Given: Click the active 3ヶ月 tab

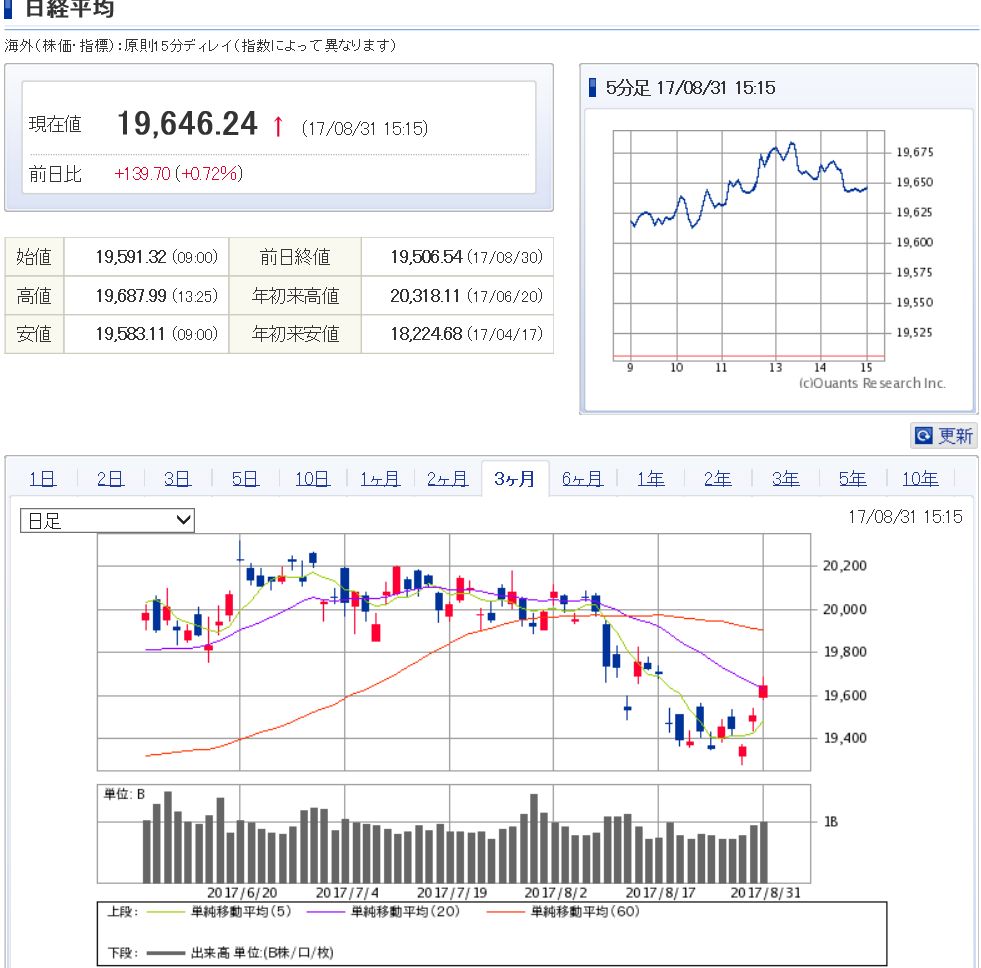Looking at the screenshot, I should click(514, 479).
